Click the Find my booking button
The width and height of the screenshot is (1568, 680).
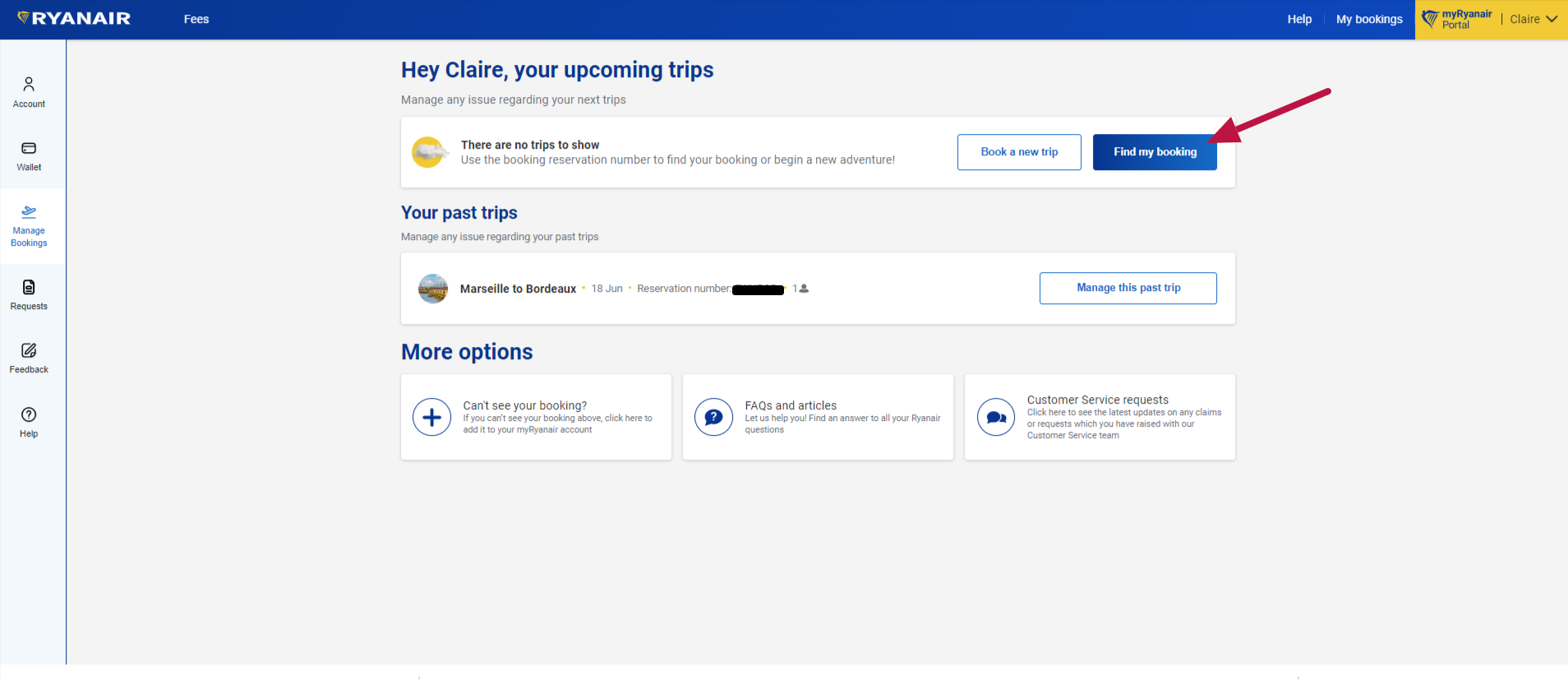pyautogui.click(x=1155, y=152)
